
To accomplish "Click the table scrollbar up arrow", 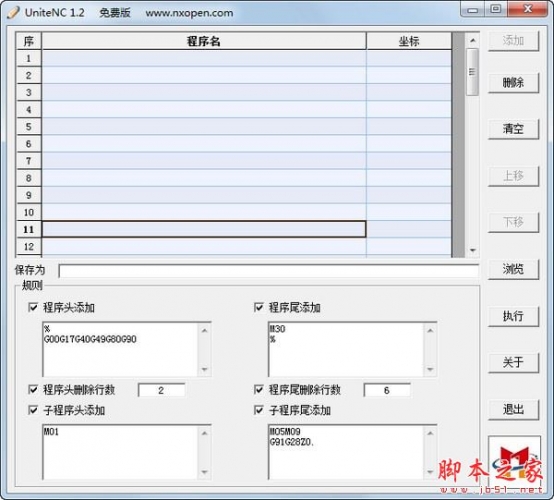I will [x=473, y=41].
